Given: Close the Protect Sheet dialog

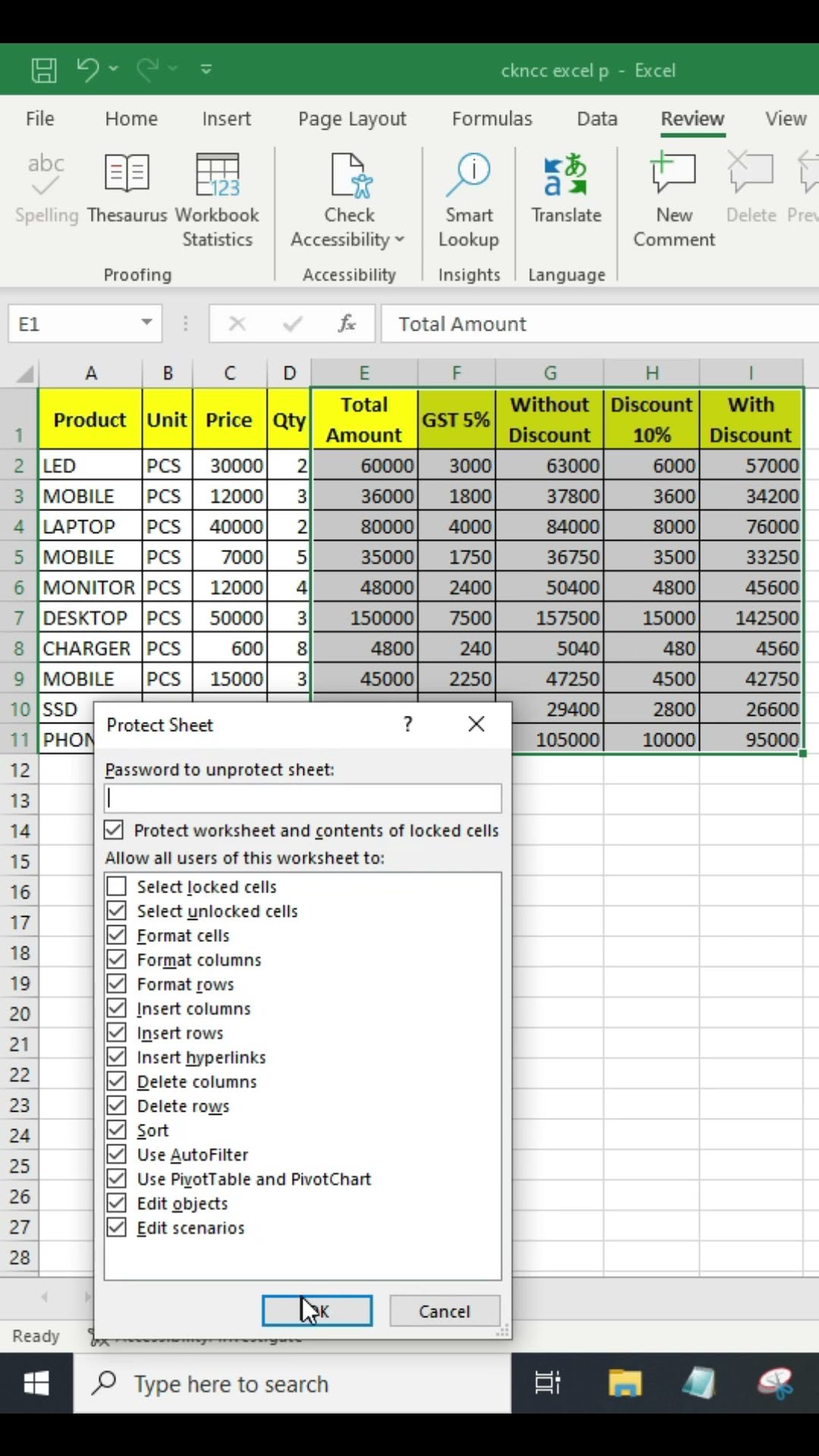Looking at the screenshot, I should tap(476, 724).
